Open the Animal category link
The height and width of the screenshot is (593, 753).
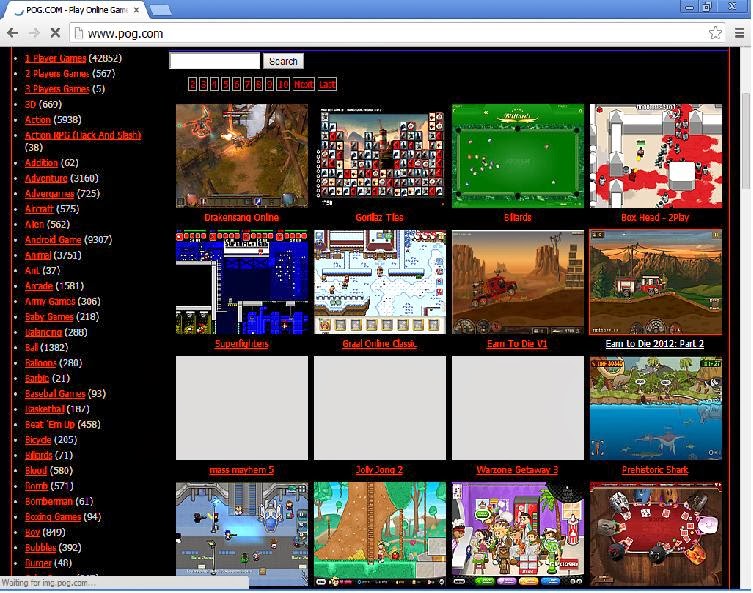[x=38, y=255]
